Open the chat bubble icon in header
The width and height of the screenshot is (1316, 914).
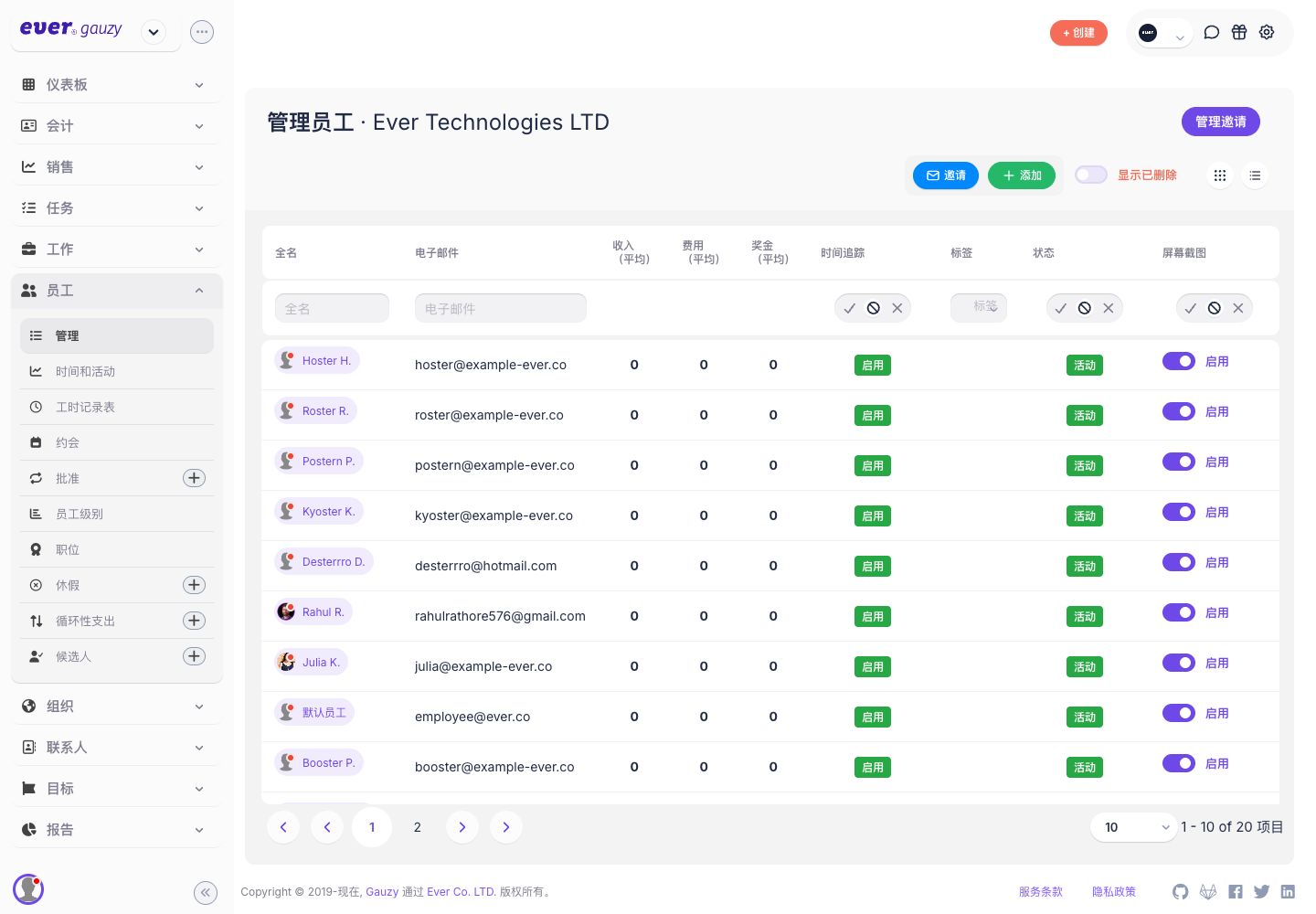[x=1212, y=32]
